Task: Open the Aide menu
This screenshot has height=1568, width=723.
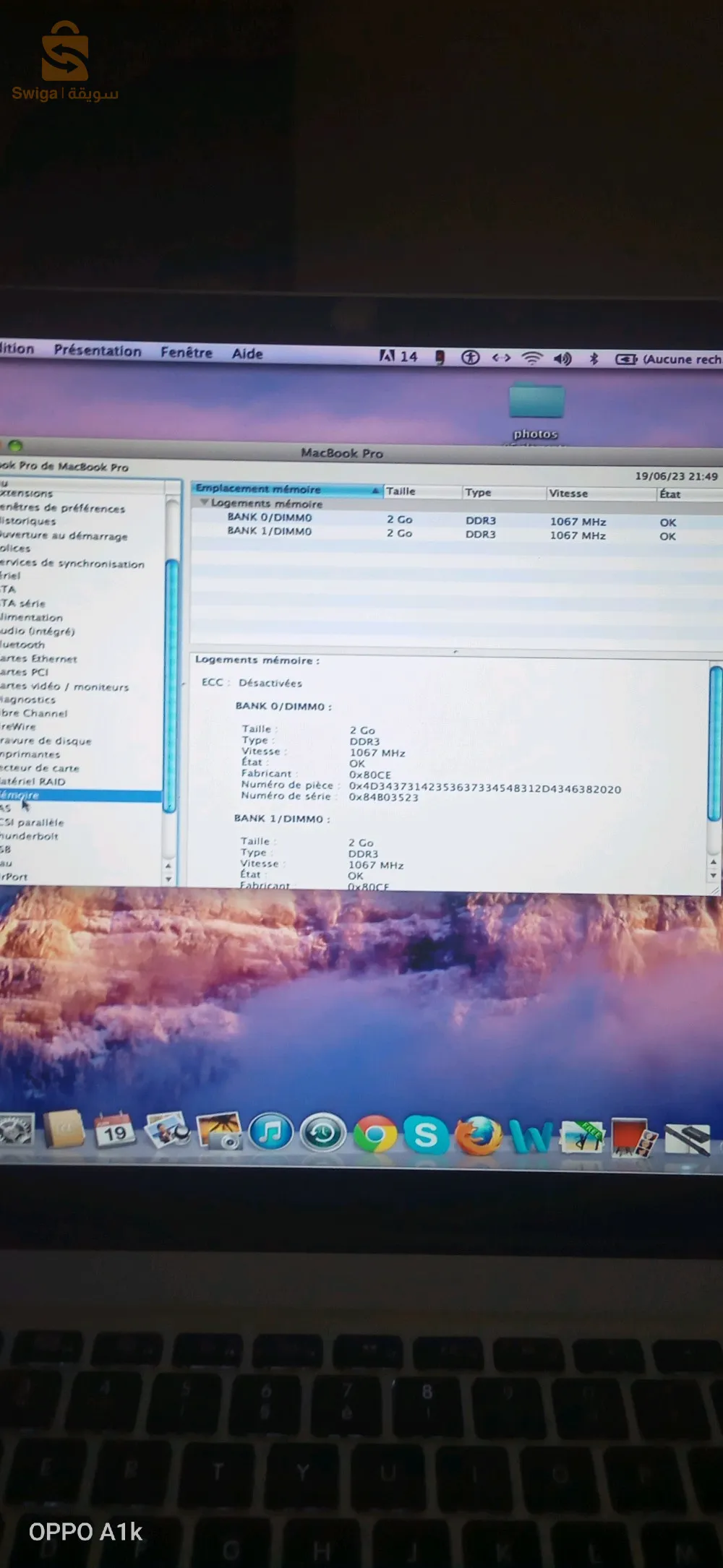Action: pyautogui.click(x=247, y=353)
